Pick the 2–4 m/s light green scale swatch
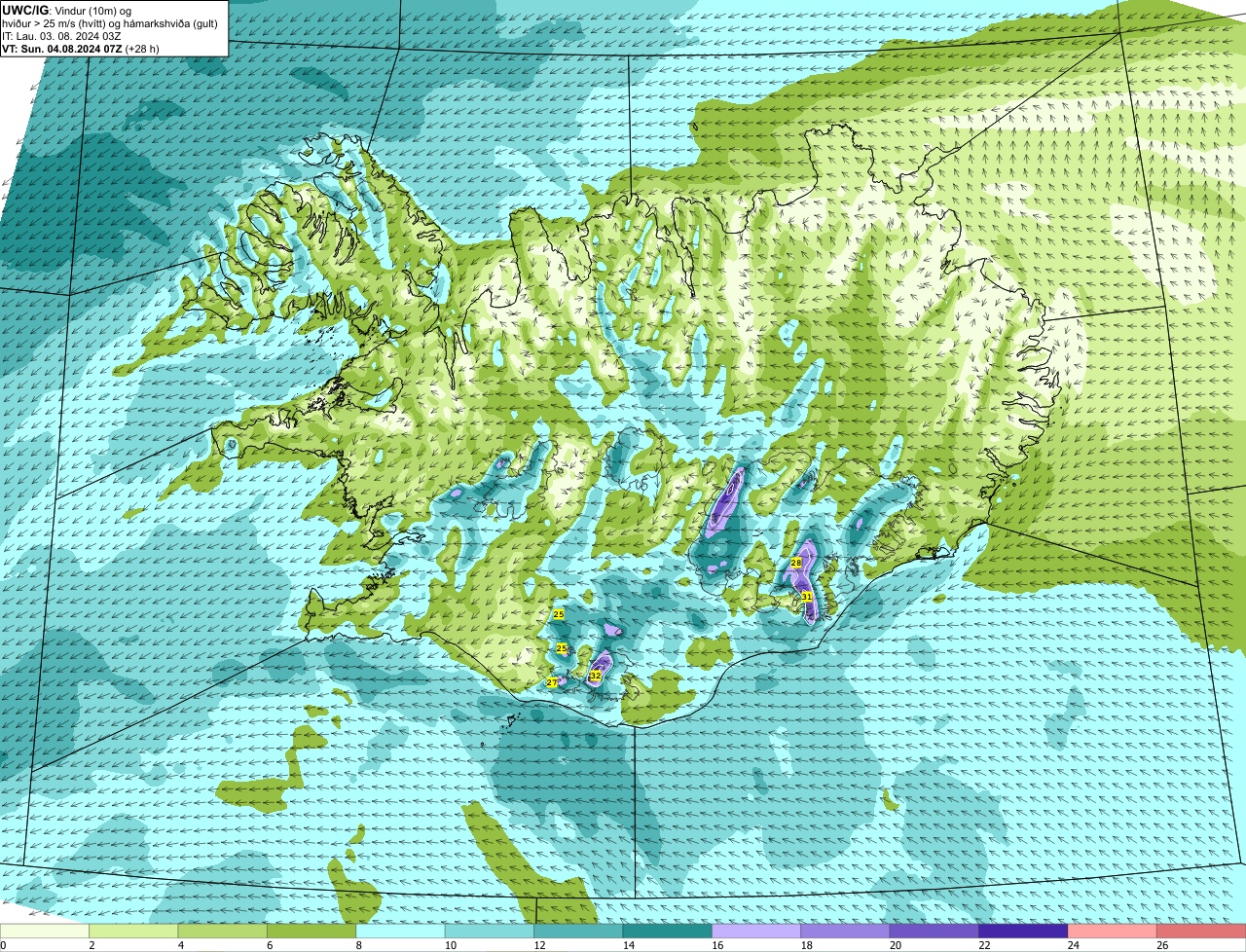The height and width of the screenshot is (952, 1246). (x=133, y=931)
